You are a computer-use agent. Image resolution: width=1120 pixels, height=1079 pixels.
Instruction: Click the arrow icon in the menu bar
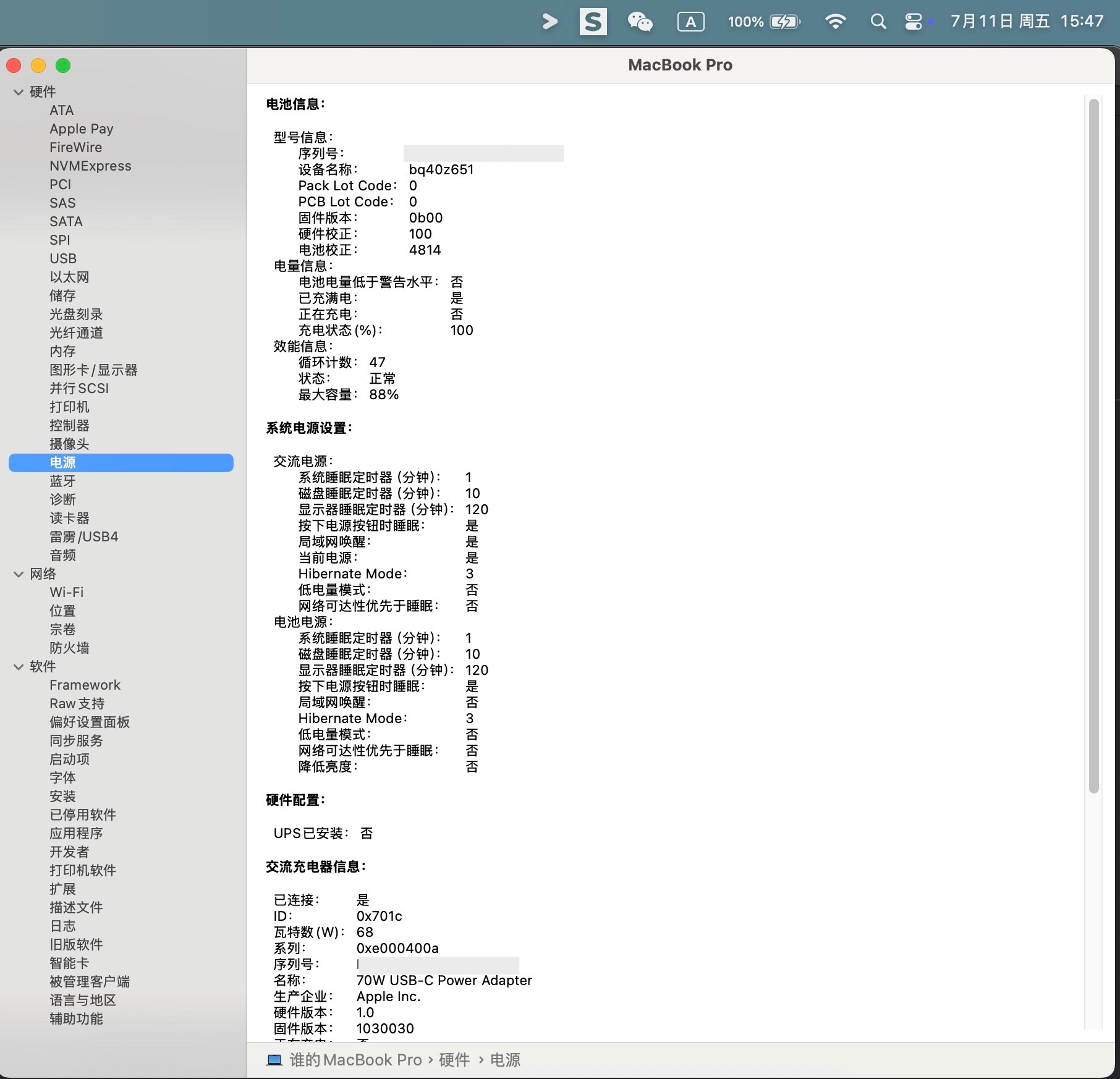point(549,22)
